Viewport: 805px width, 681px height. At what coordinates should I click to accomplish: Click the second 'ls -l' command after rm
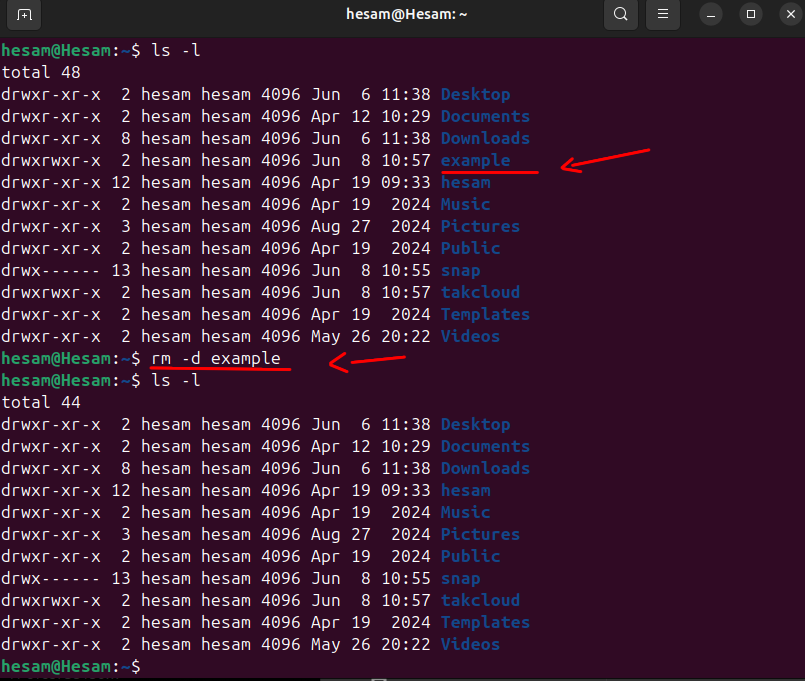[176, 381]
